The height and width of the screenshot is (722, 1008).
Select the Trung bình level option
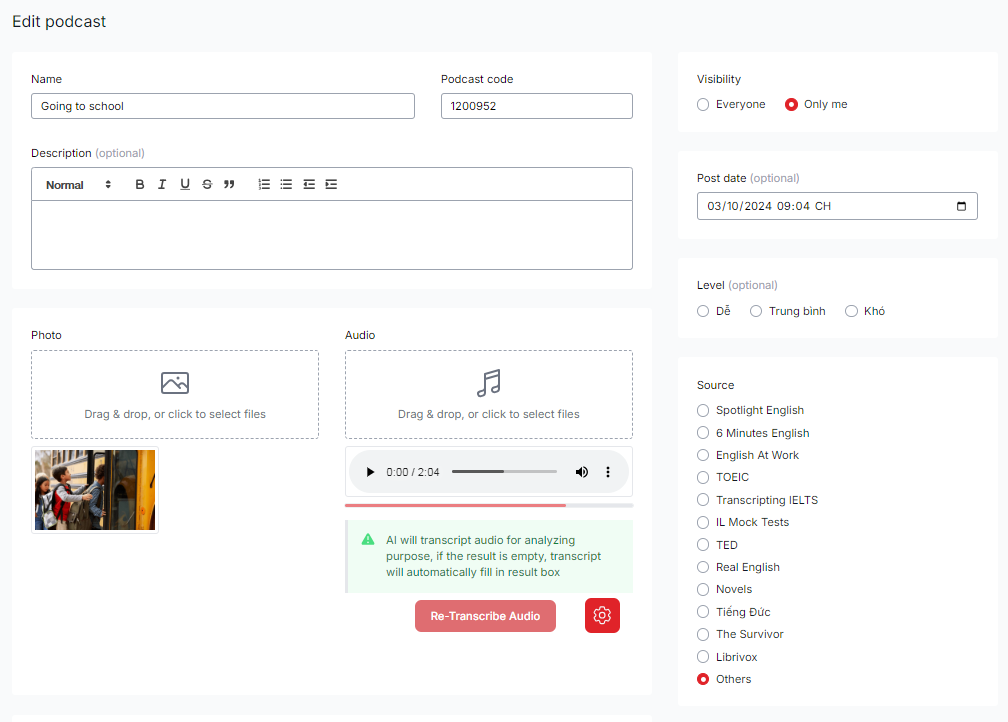pos(756,311)
